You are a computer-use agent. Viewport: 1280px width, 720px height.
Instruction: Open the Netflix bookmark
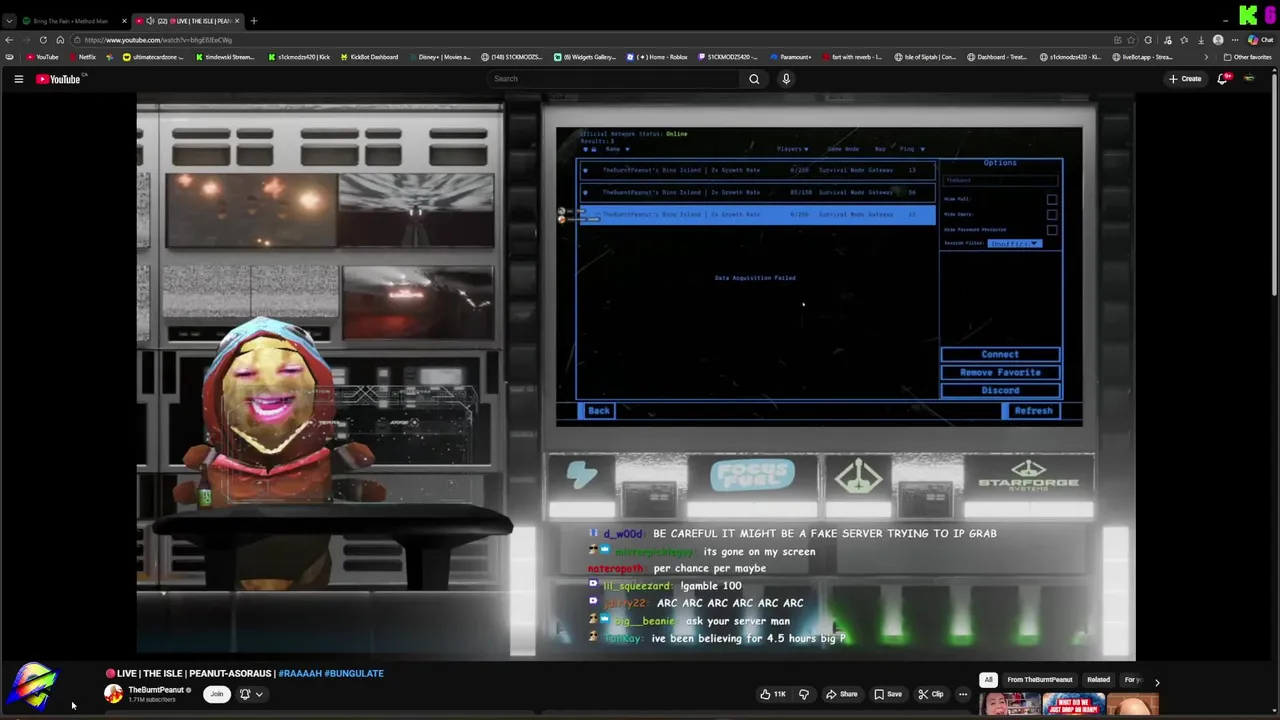[x=82, y=57]
